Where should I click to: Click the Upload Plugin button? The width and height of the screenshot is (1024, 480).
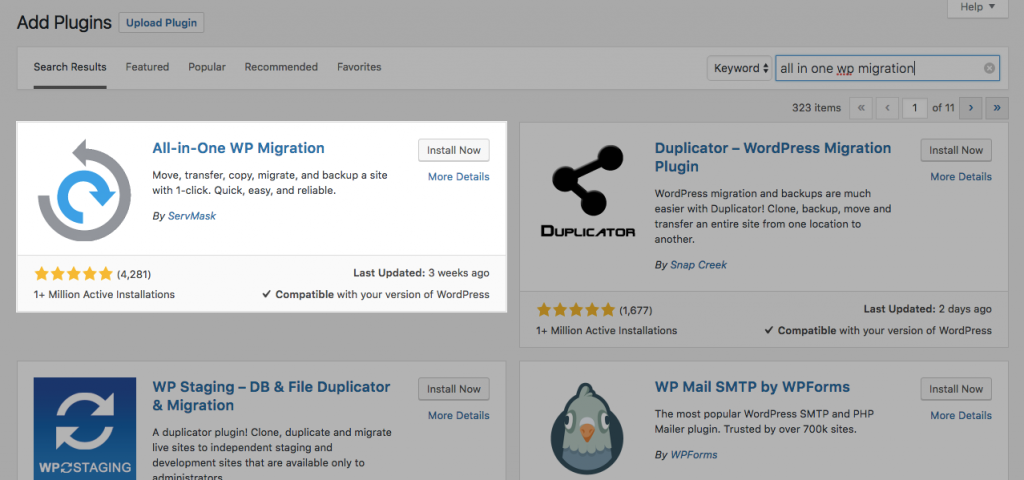pos(161,23)
